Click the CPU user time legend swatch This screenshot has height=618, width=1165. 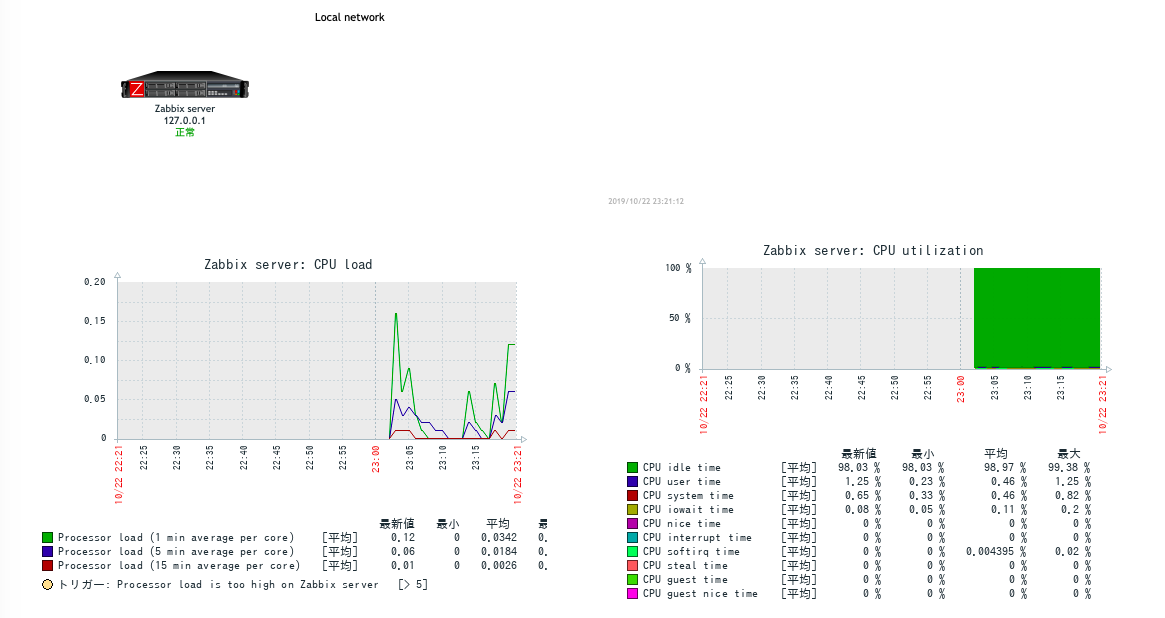tap(632, 482)
